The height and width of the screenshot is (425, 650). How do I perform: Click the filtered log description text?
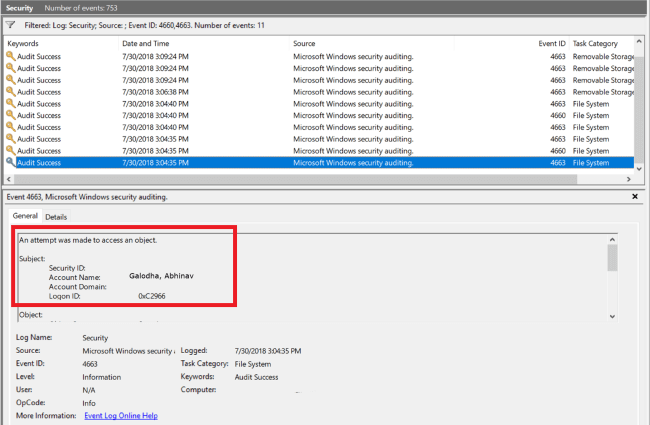(144, 25)
